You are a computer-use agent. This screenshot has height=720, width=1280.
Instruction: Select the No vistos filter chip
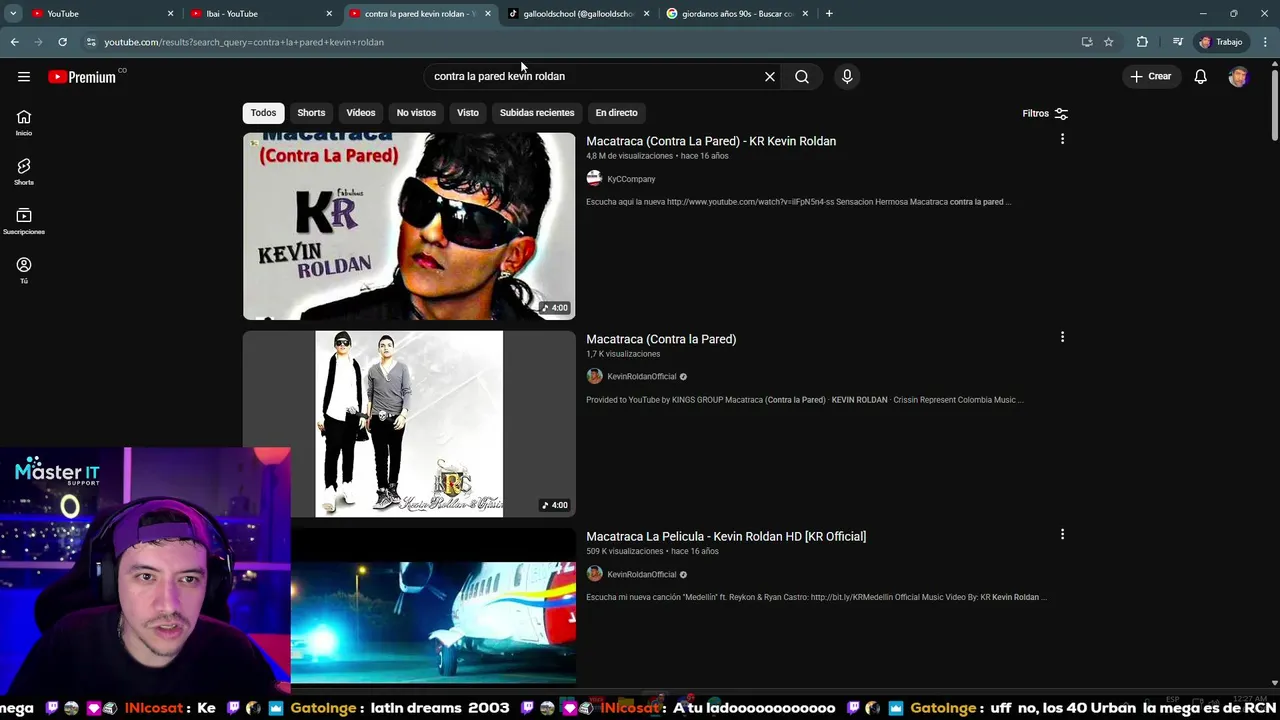[416, 113]
